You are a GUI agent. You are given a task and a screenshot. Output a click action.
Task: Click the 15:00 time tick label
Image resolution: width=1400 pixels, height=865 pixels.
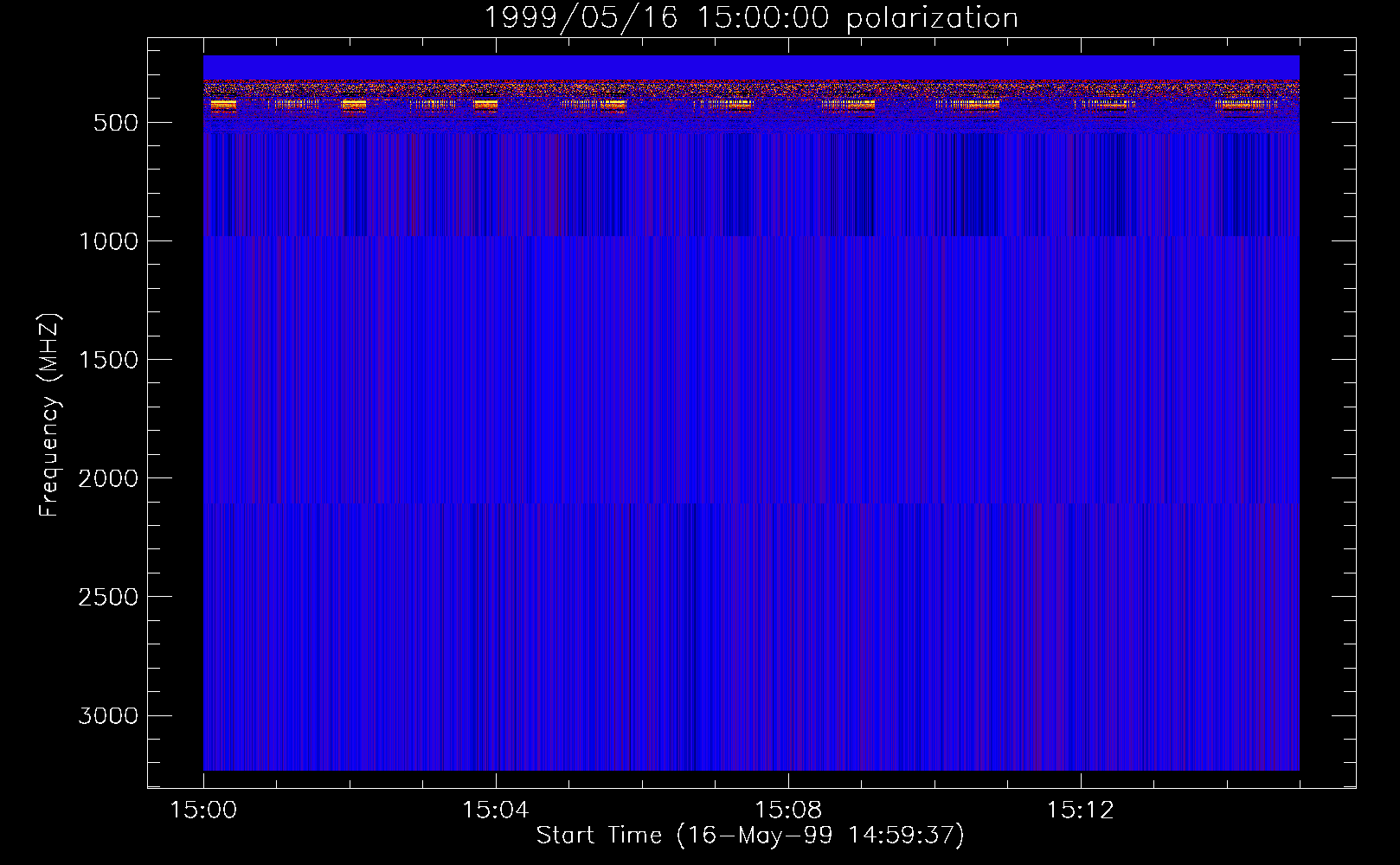203,811
